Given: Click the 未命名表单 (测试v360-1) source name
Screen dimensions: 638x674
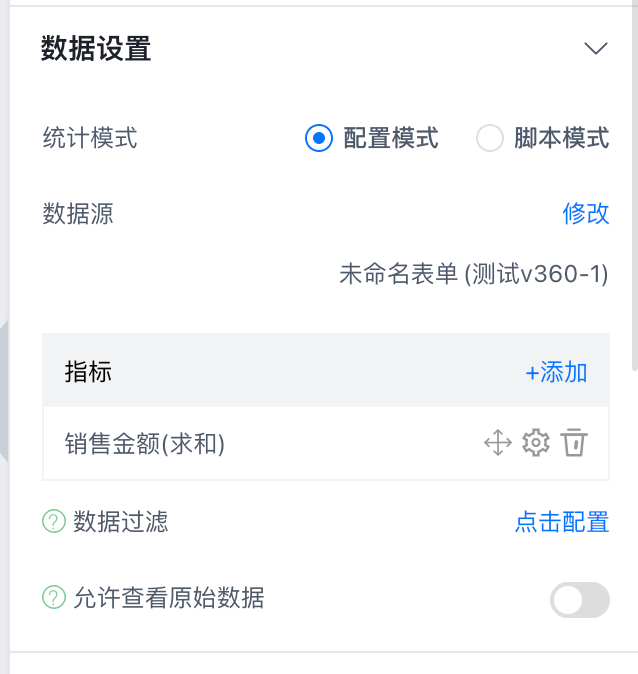Looking at the screenshot, I should click(x=473, y=273).
